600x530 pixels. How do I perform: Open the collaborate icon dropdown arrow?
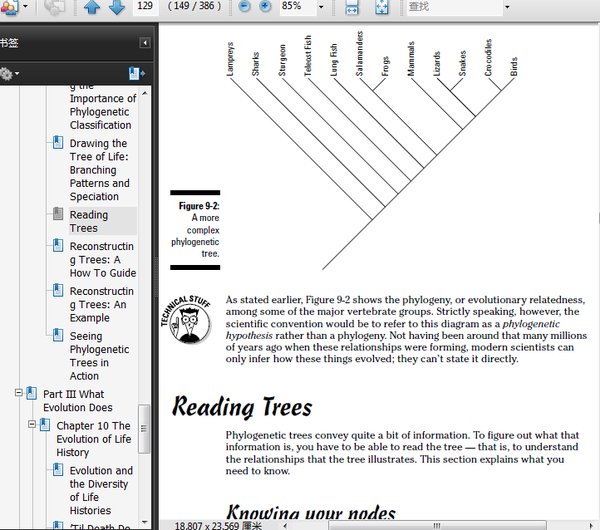(26, 7)
